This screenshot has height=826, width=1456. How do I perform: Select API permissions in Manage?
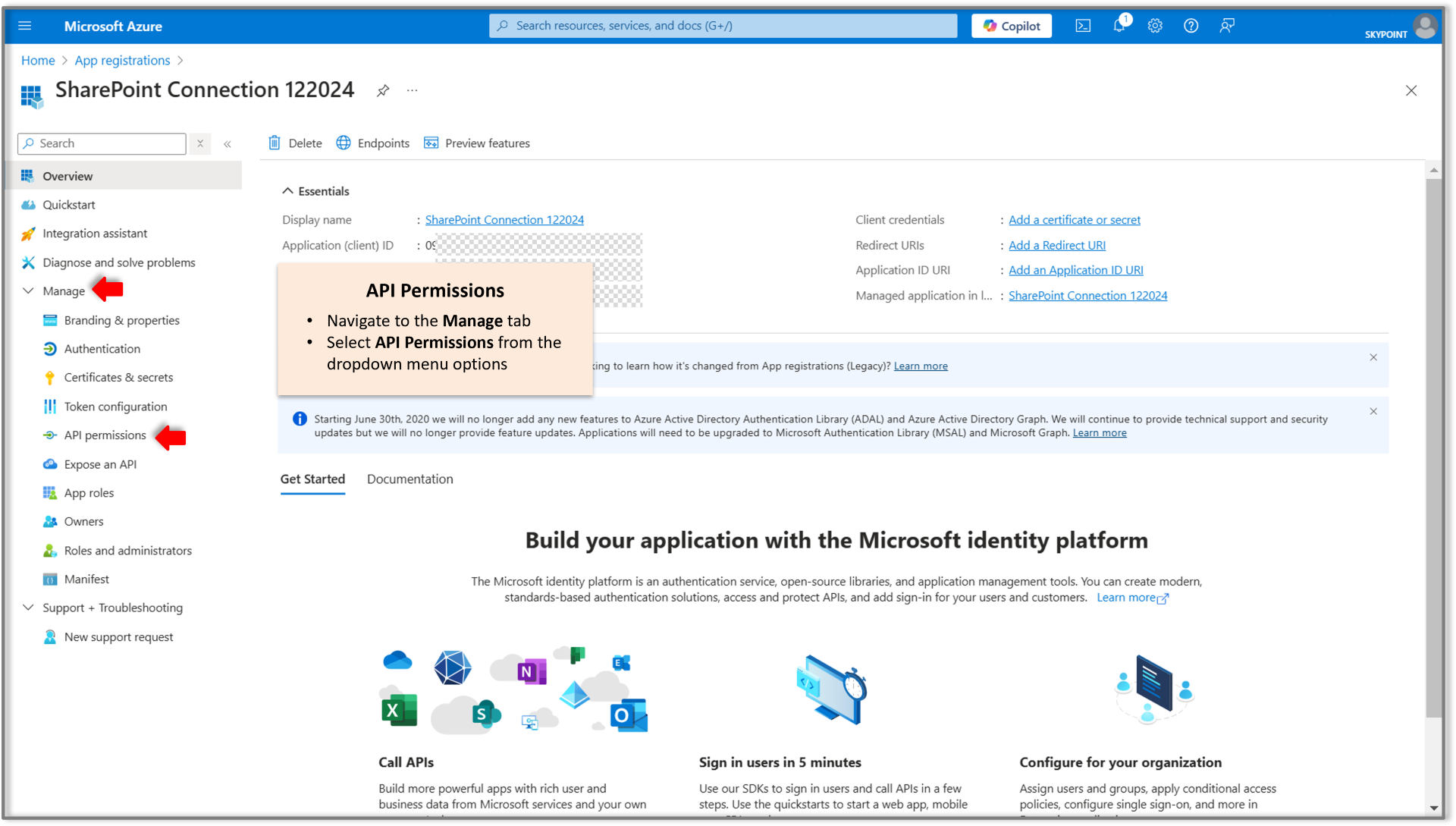pyautogui.click(x=105, y=435)
